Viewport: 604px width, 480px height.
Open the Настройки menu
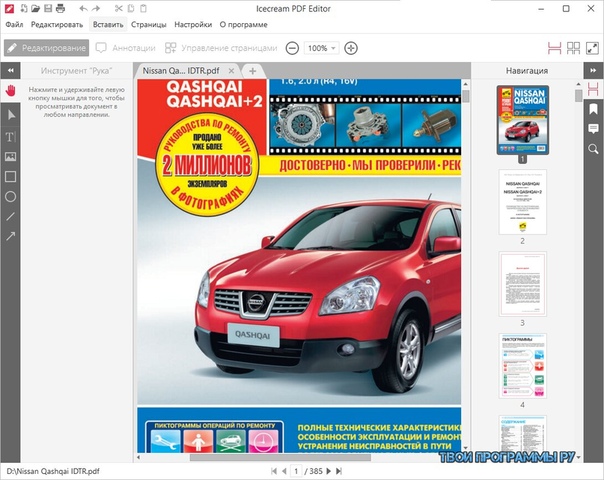(x=193, y=25)
